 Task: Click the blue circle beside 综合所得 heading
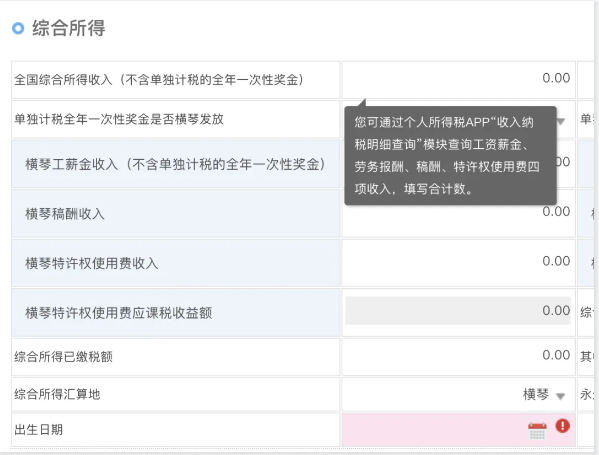click(x=18, y=28)
